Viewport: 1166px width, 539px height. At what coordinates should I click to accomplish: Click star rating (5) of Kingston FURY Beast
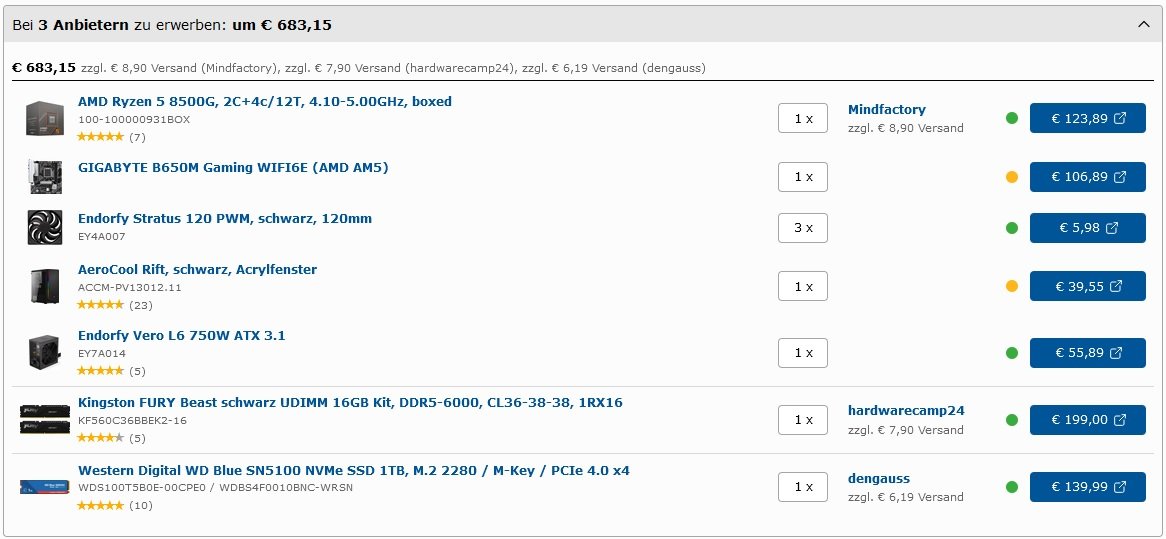112,438
